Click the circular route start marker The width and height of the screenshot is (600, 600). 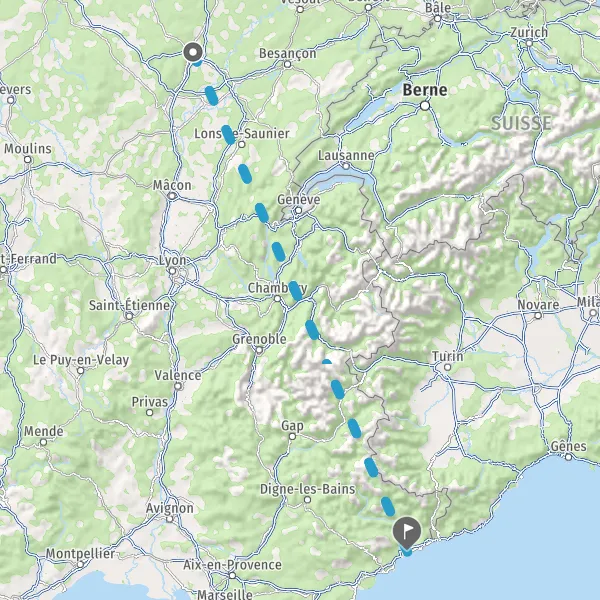pos(193,52)
